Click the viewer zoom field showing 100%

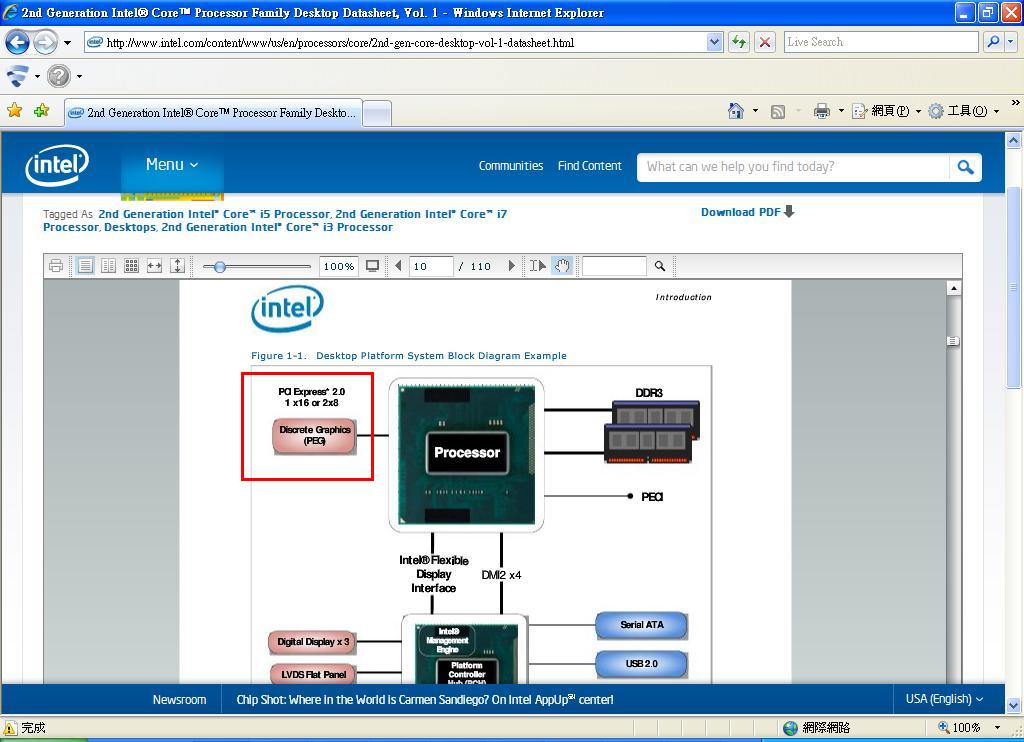338,266
